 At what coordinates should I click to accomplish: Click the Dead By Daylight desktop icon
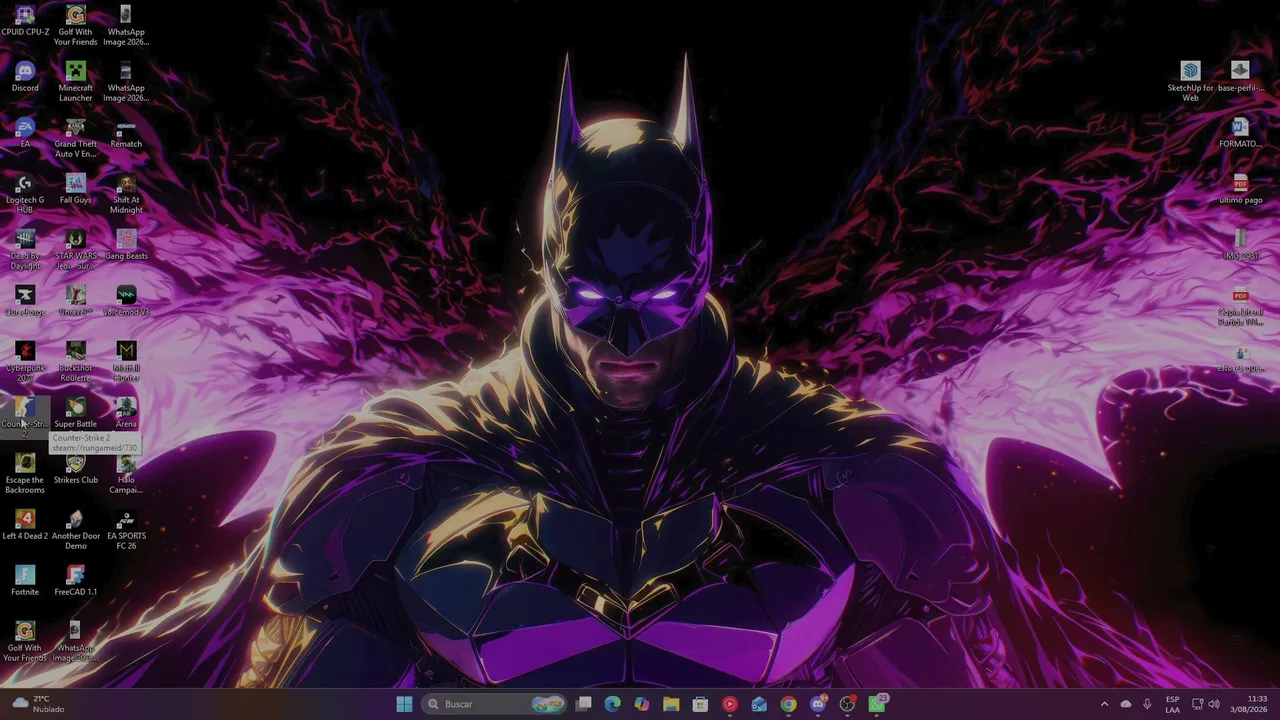(x=25, y=250)
